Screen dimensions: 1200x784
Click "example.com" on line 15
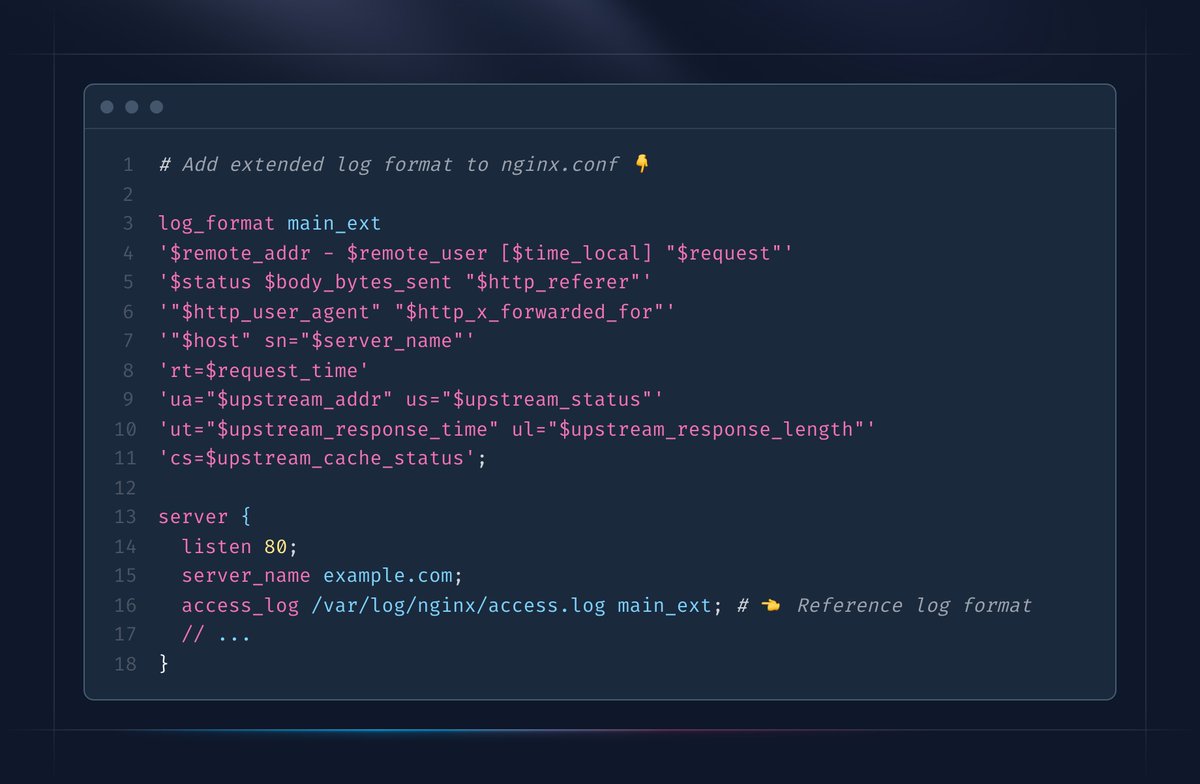point(387,576)
